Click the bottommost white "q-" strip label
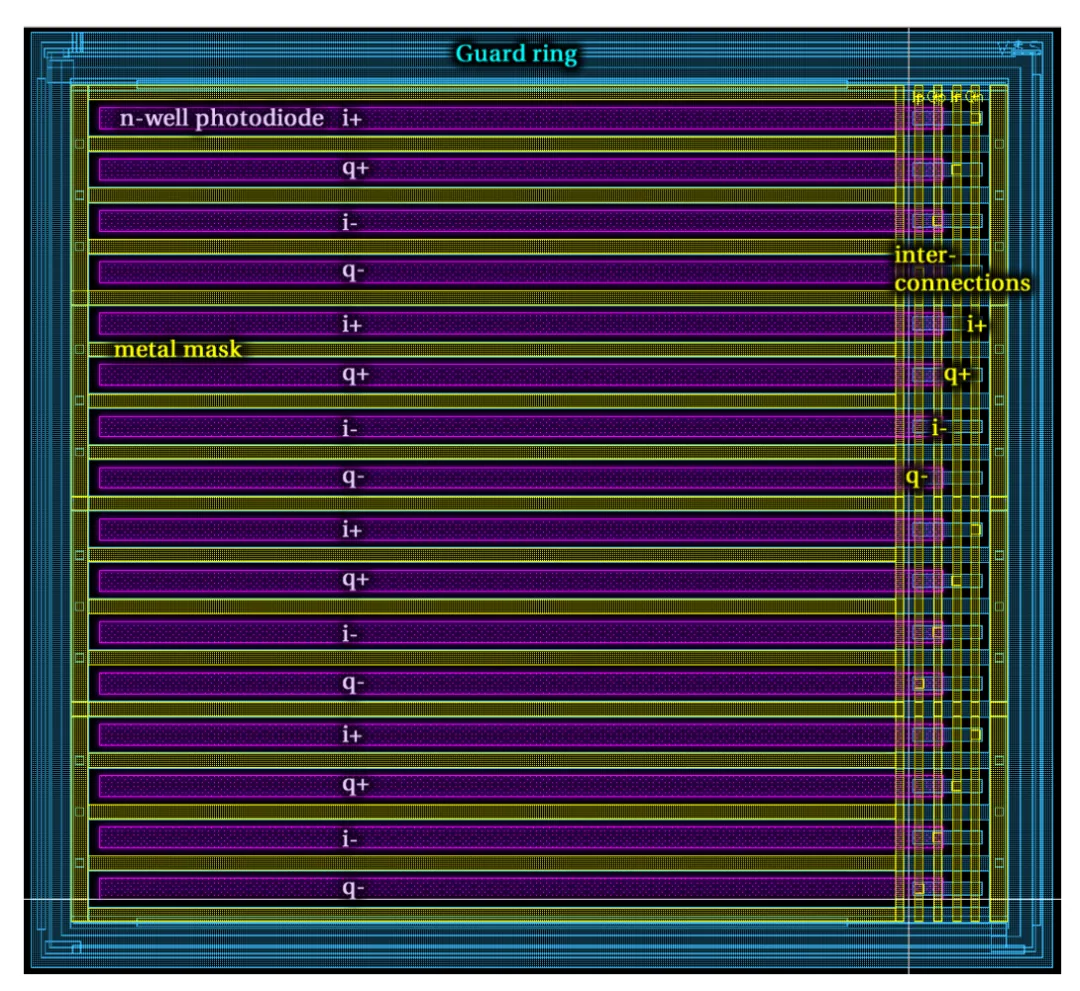This screenshot has height=991, width=1080. tap(353, 889)
